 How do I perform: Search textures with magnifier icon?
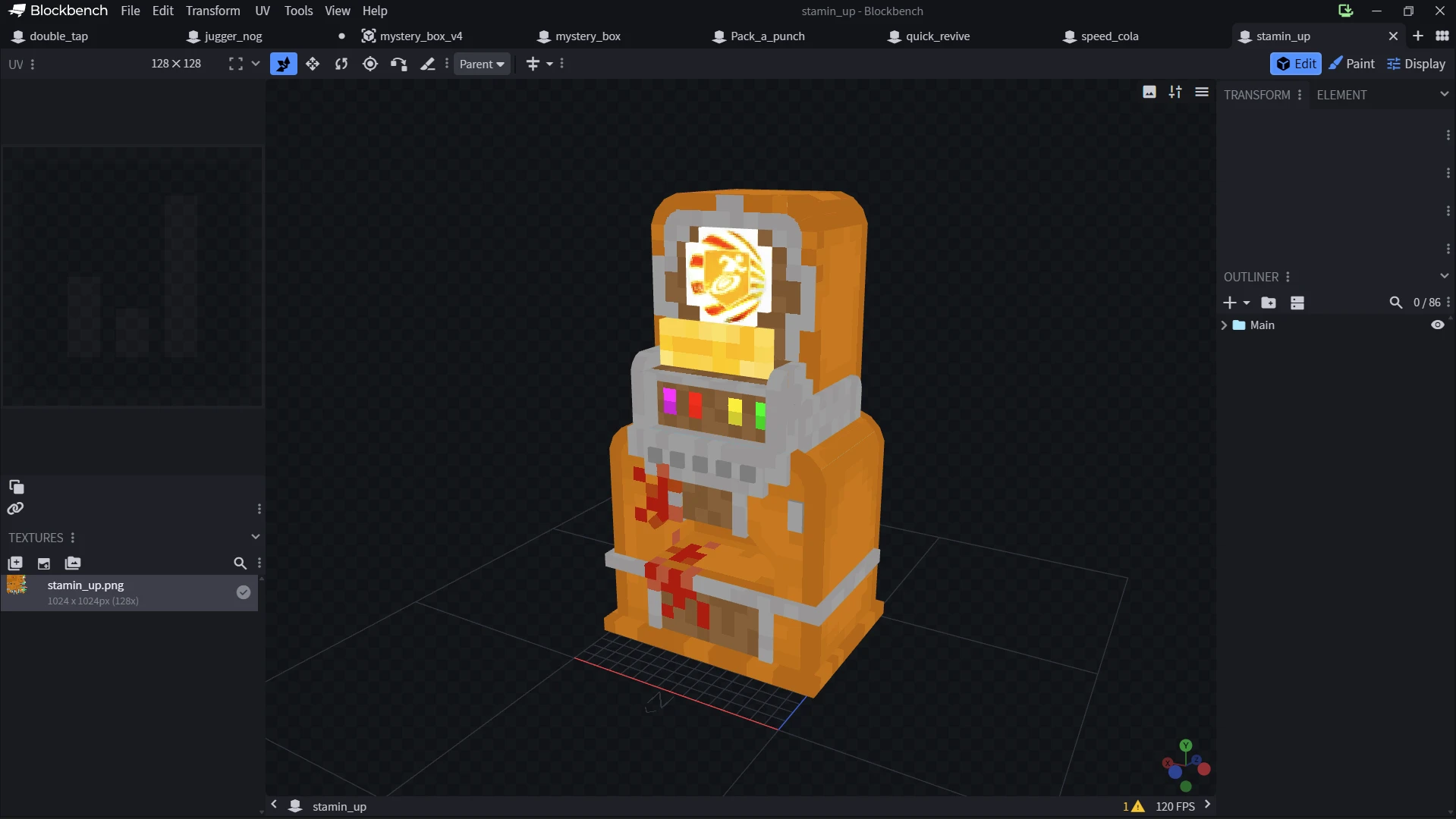pyautogui.click(x=240, y=563)
